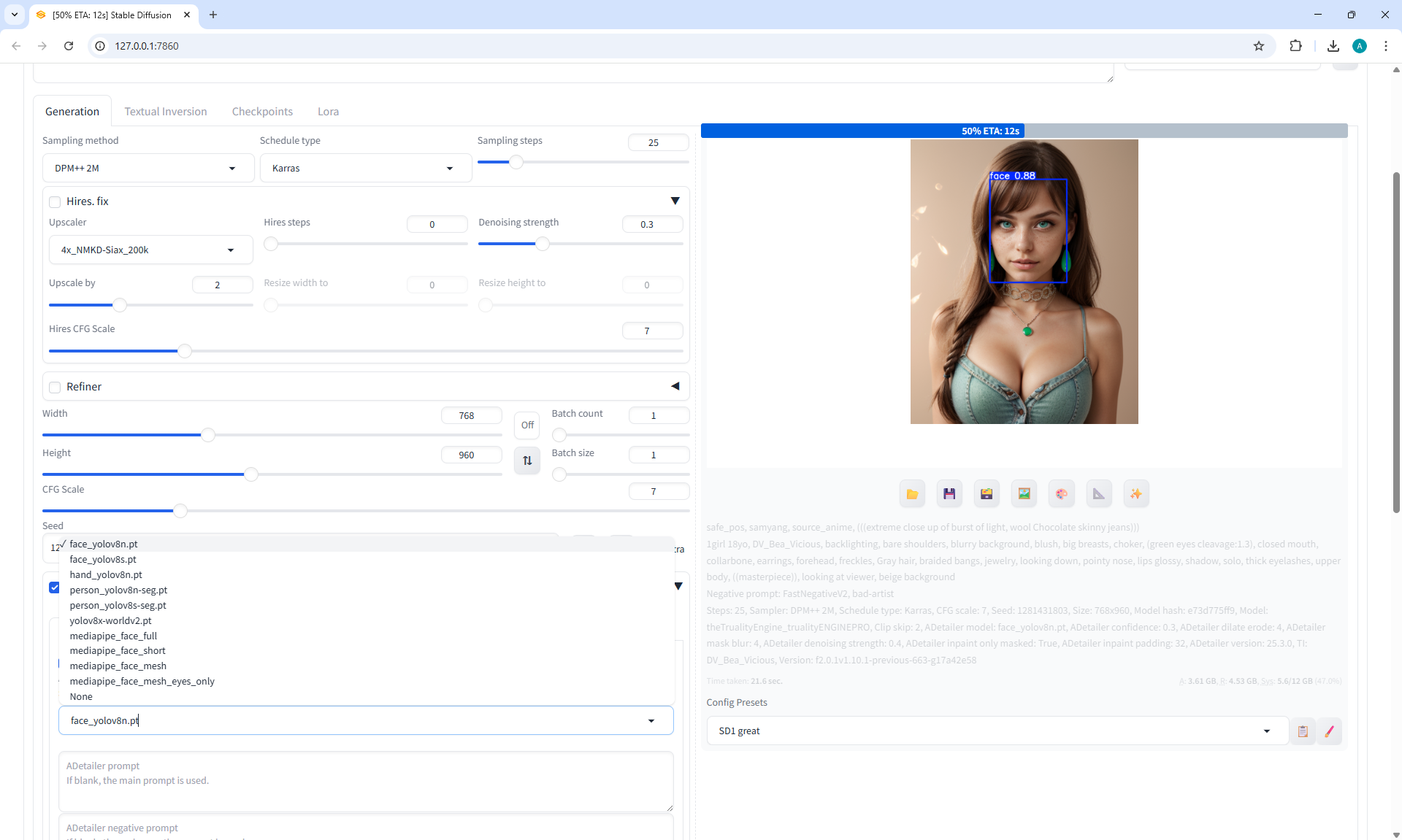1402x840 pixels.
Task: Enable the Hires. fix checkbox
Action: point(55,202)
